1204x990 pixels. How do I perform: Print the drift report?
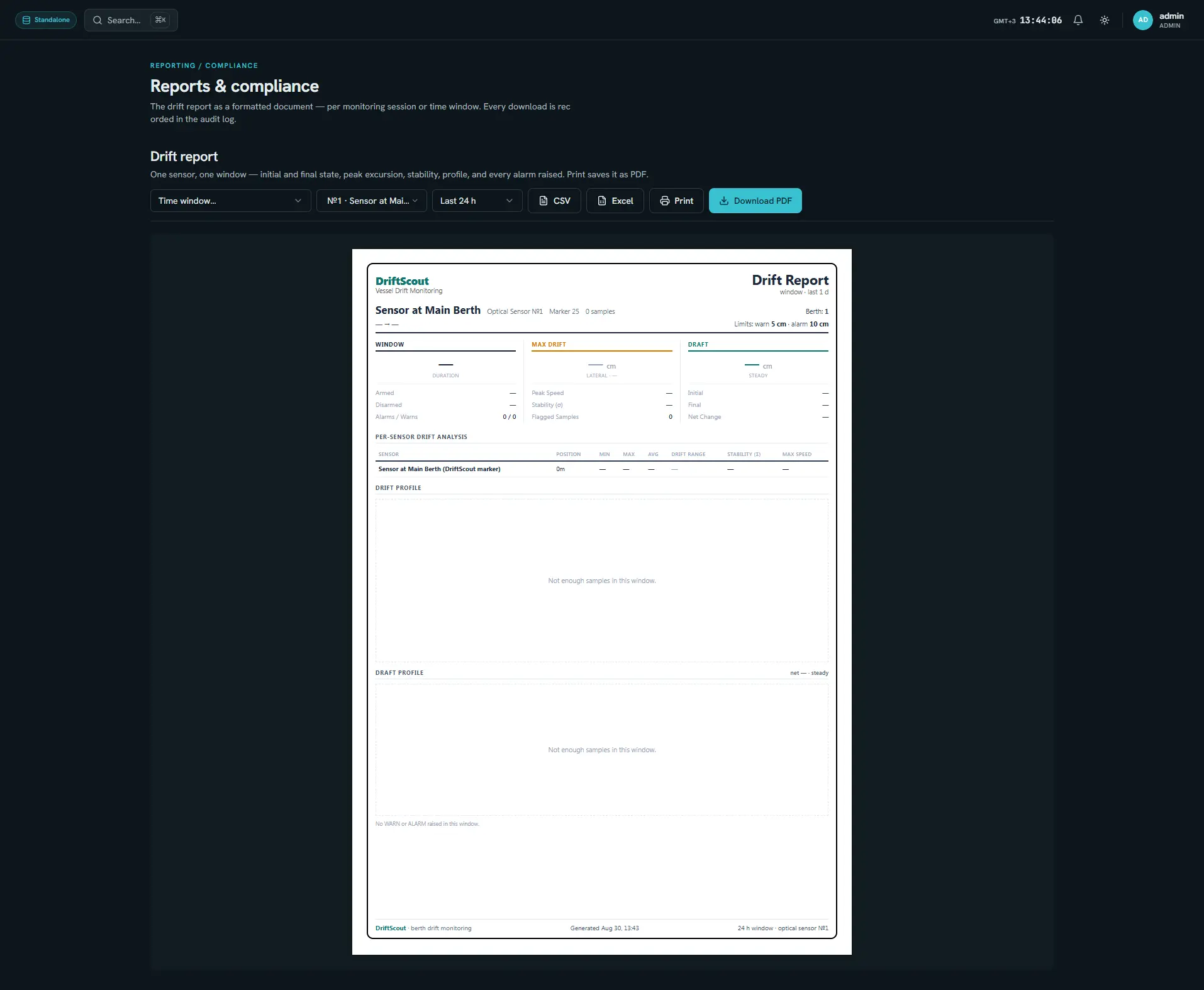click(x=676, y=201)
